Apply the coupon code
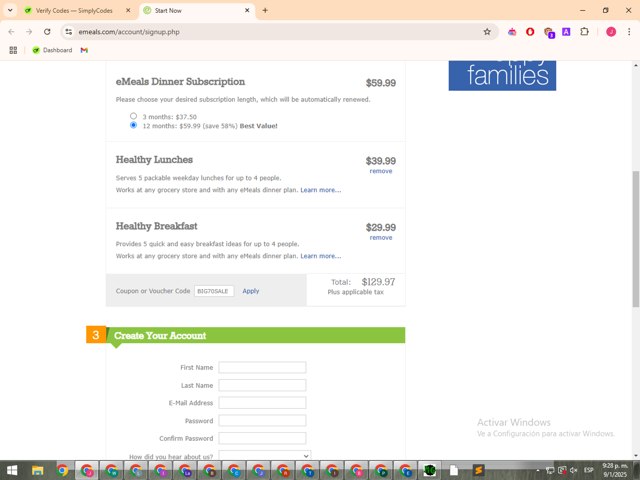The height and width of the screenshot is (480, 640). pyautogui.click(x=251, y=291)
